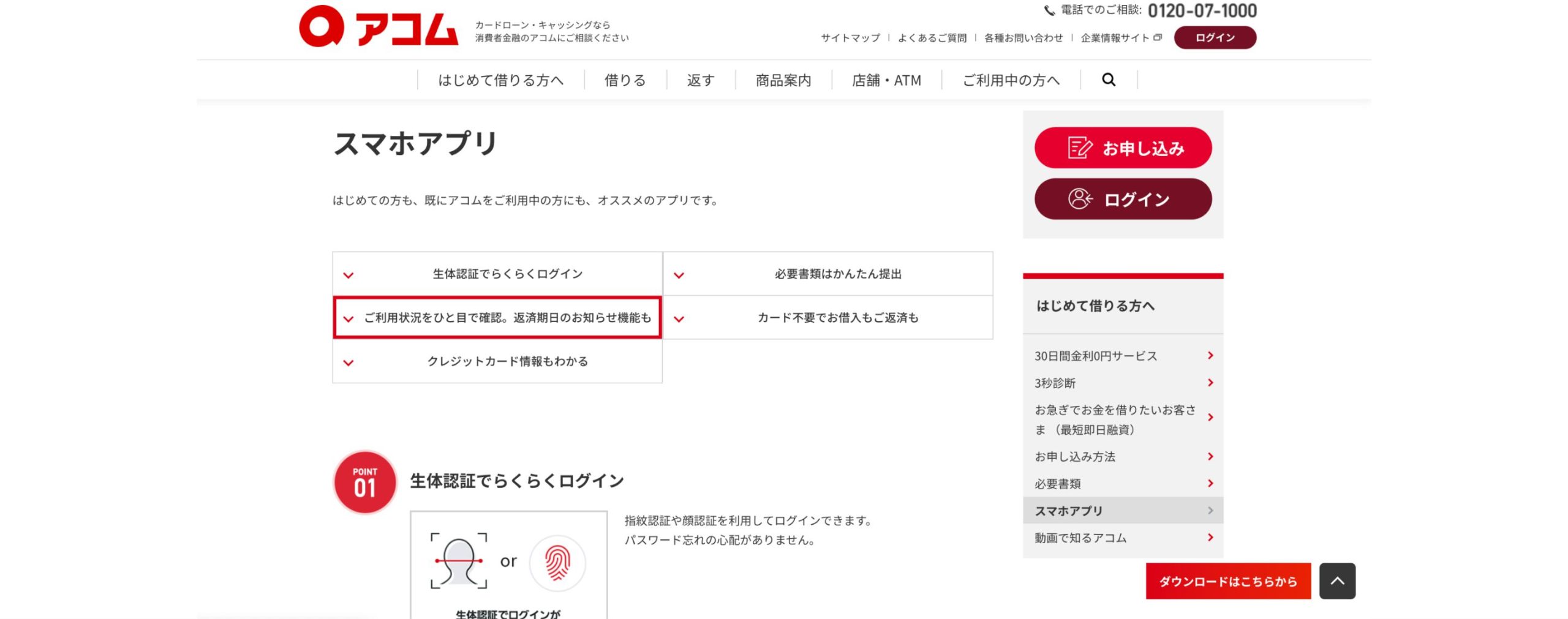Click the fingerprint illustration
1568x619 pixels.
(x=557, y=563)
